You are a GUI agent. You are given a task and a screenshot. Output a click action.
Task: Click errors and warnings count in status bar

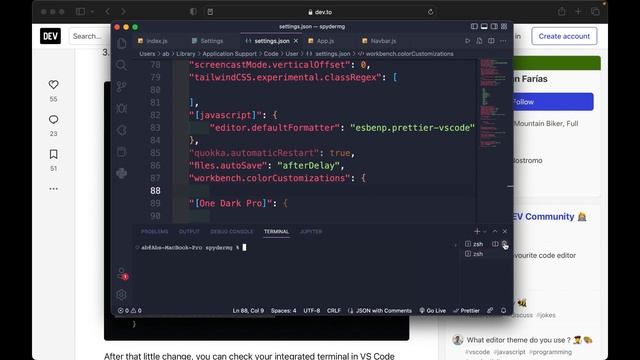click(x=130, y=311)
